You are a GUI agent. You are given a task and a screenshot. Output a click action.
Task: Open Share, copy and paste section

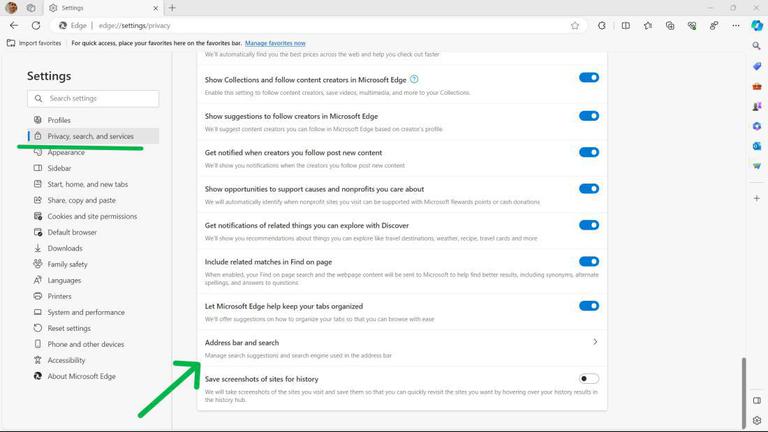point(93,200)
